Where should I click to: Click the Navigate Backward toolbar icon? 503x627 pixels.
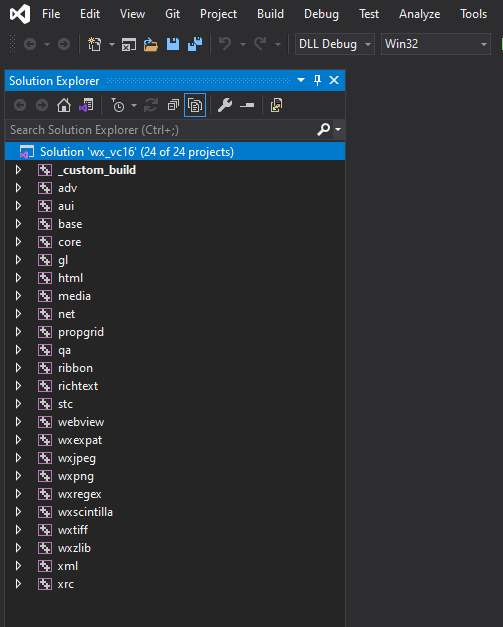[30, 44]
